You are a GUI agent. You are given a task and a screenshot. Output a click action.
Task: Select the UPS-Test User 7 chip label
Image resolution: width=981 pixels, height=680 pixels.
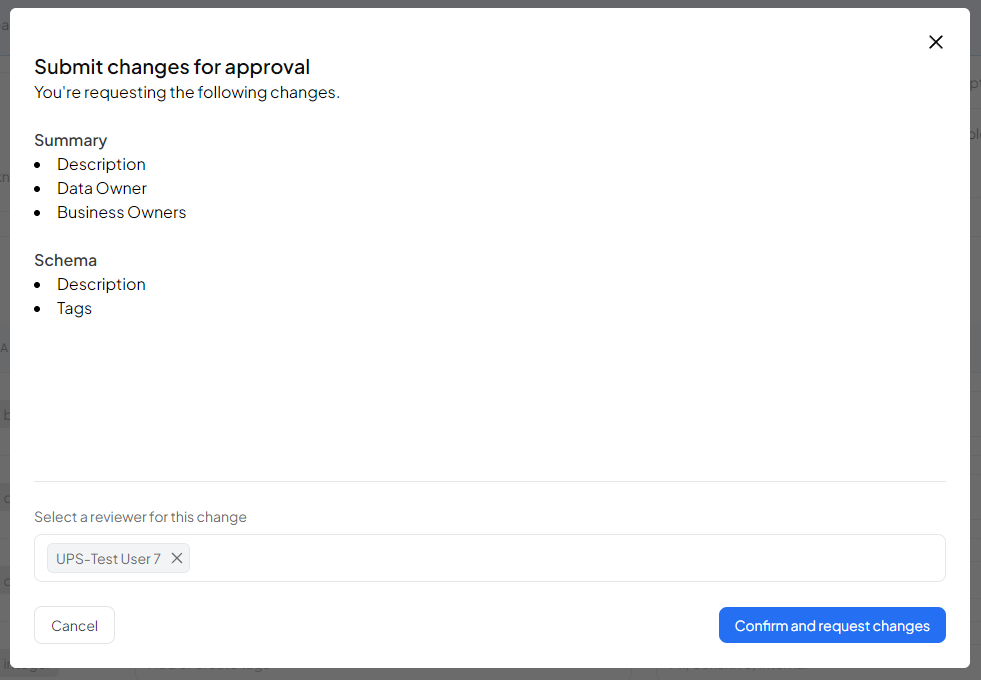108,559
